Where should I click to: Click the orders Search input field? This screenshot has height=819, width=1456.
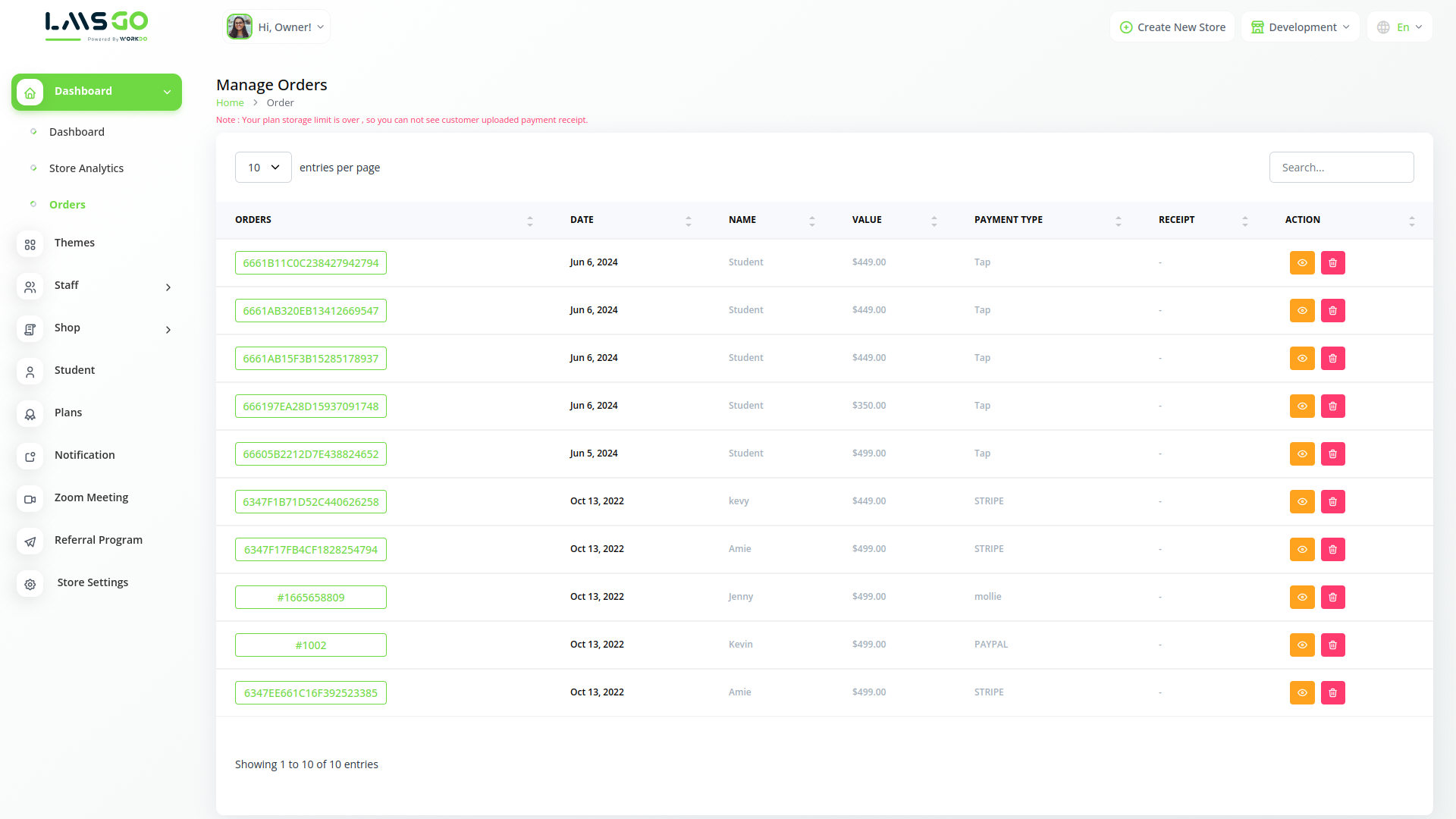click(1341, 168)
